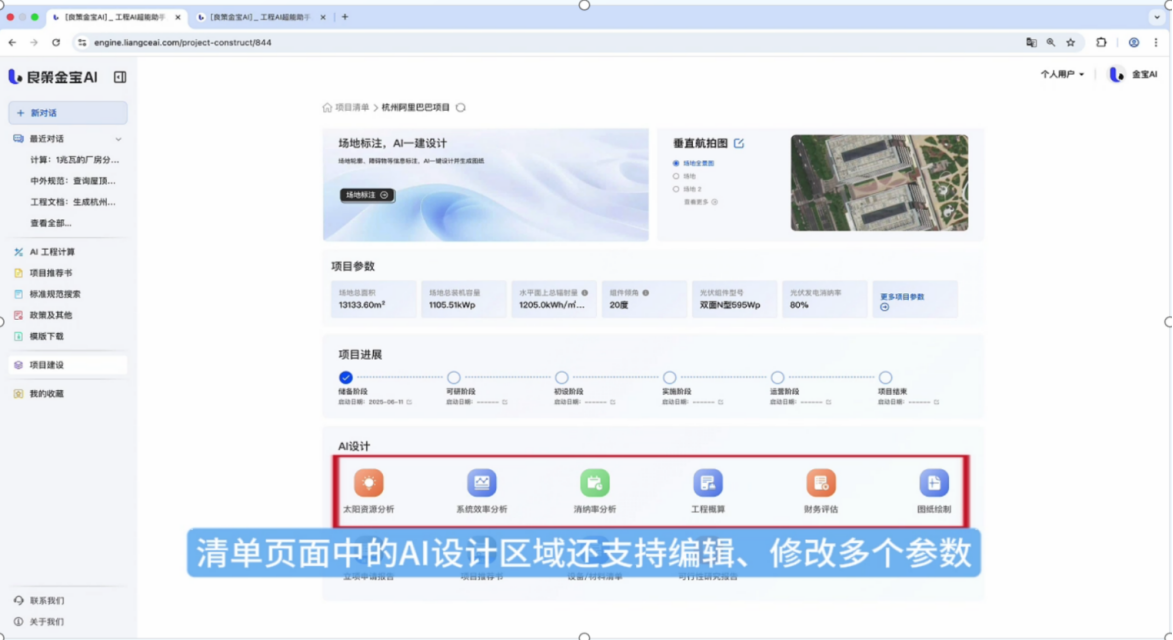
Task: Open 图纸绘制 drawing creation icon
Action: click(x=934, y=483)
